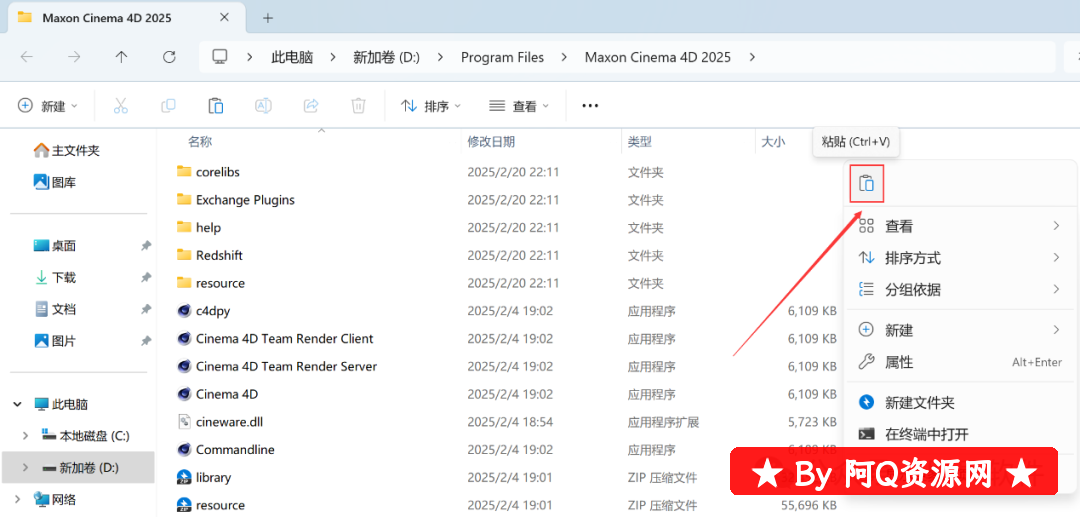
Task: Click the Copy icon in the toolbar
Action: click(x=168, y=106)
